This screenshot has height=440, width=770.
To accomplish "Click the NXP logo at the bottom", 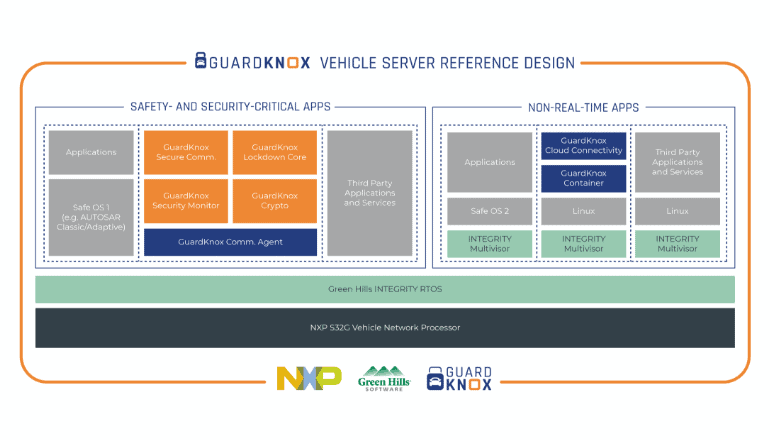I will (309, 378).
